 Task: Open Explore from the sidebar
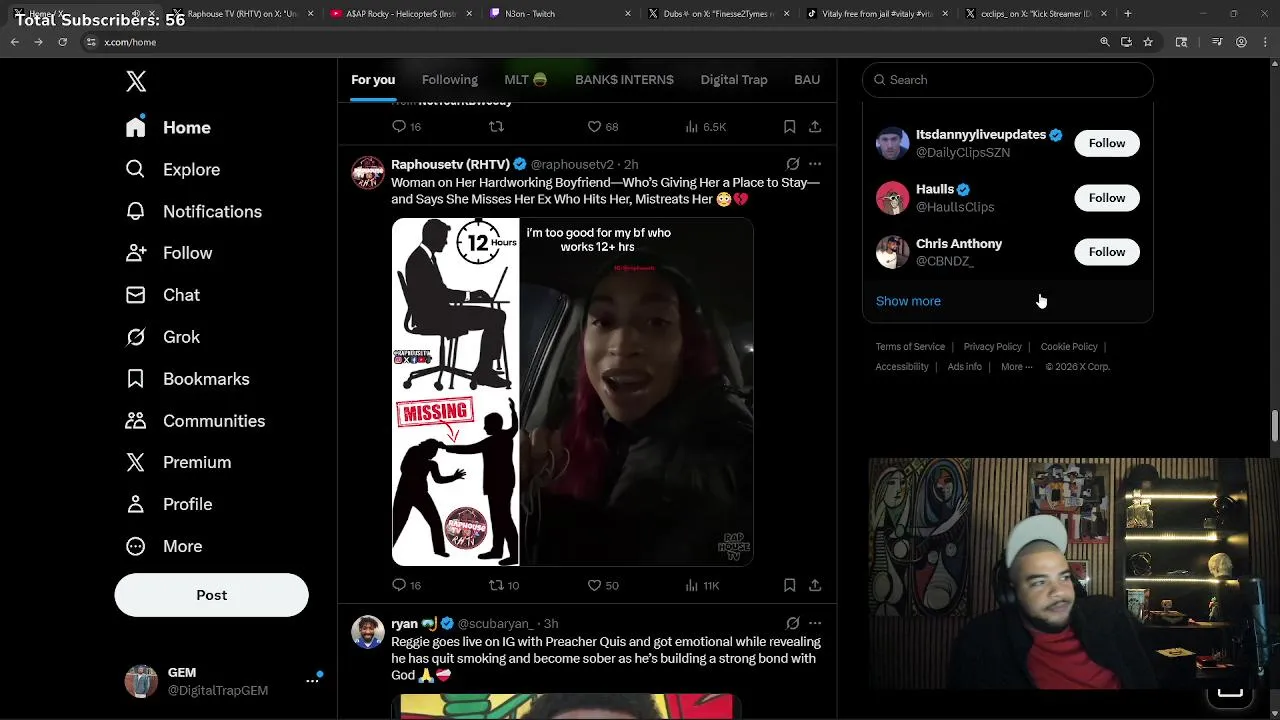[172, 170]
